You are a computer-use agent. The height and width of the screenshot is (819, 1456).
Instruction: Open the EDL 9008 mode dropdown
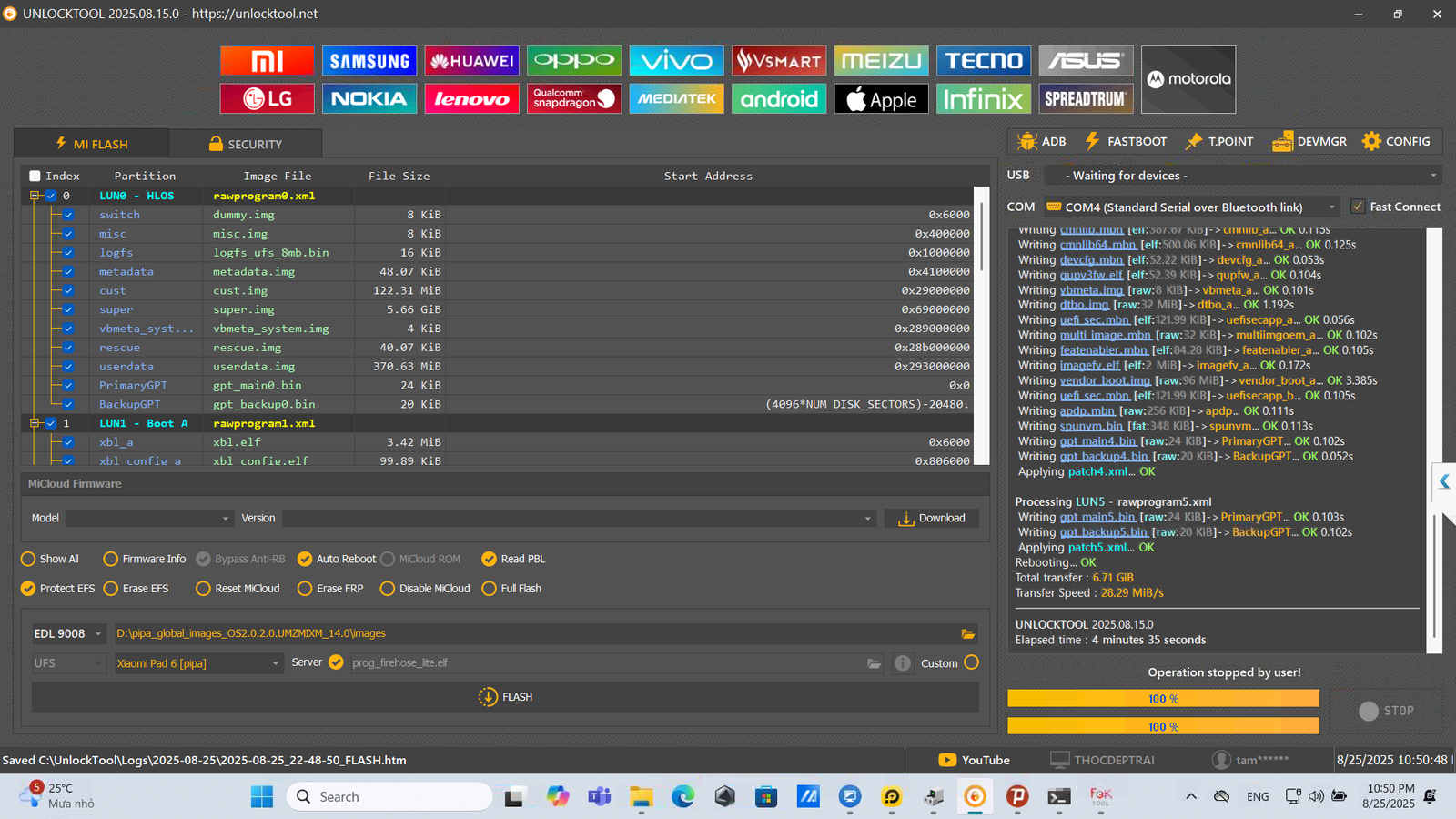(x=69, y=634)
